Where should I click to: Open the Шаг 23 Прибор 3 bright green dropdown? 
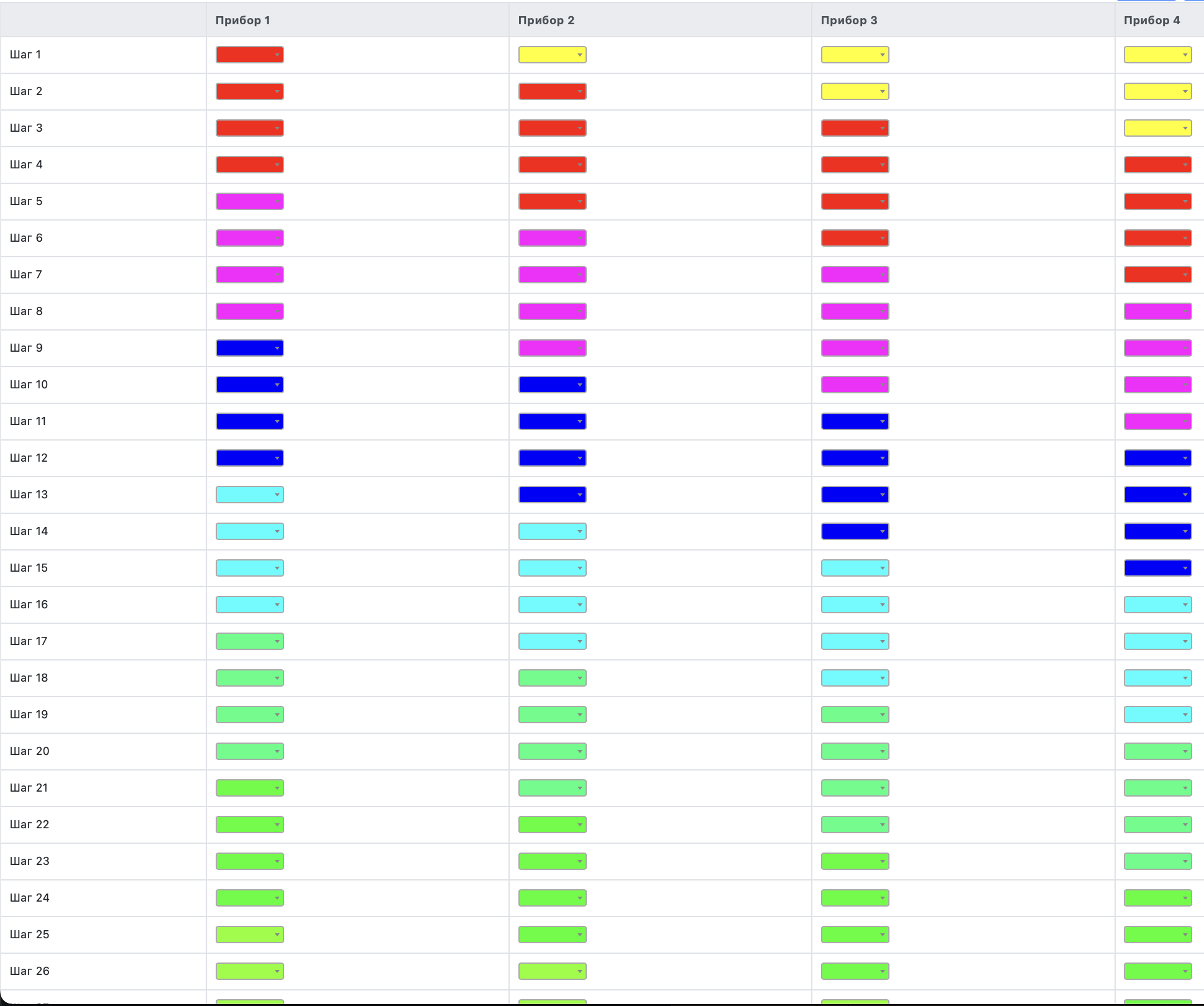pyautogui.click(x=855, y=861)
